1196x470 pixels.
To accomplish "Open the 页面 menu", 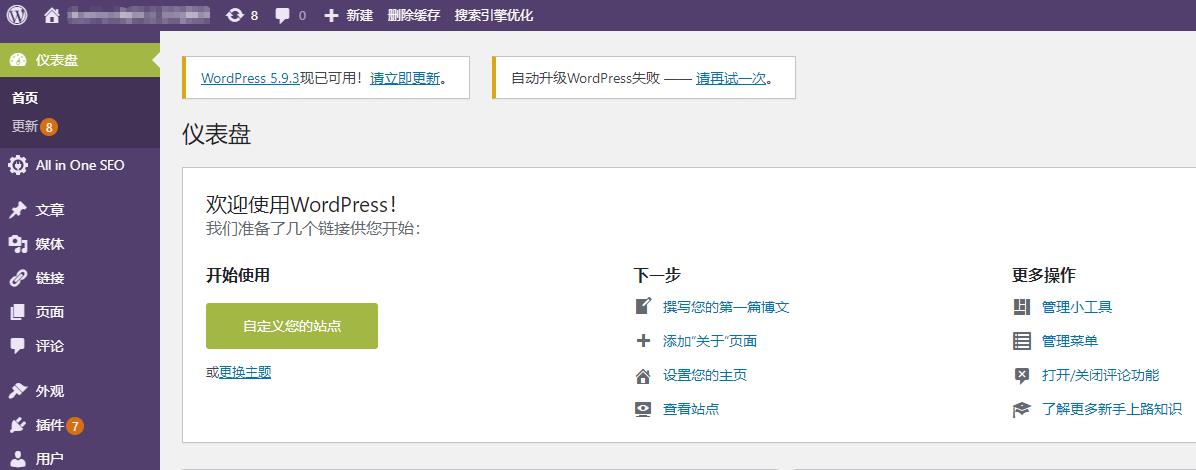I will click(x=80, y=312).
